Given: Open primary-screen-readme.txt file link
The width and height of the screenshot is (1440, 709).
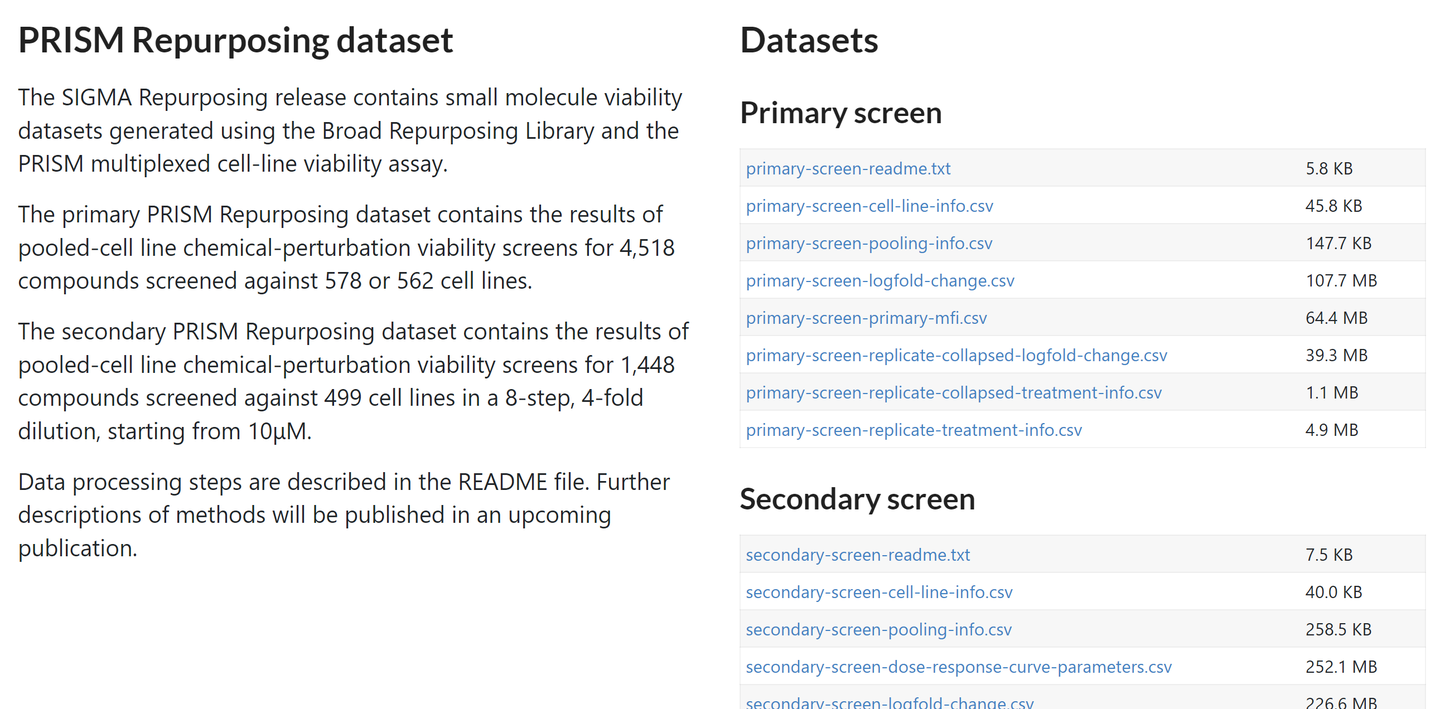Looking at the screenshot, I should 848,169.
